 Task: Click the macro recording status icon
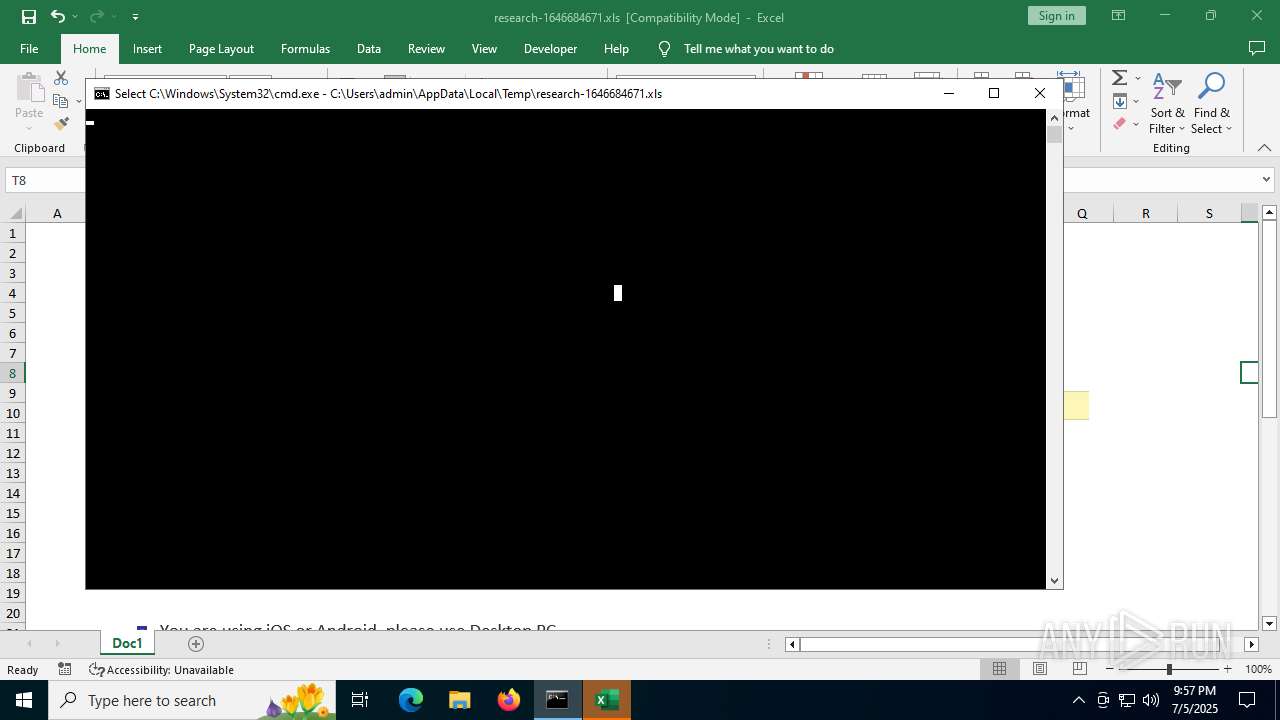click(64, 669)
